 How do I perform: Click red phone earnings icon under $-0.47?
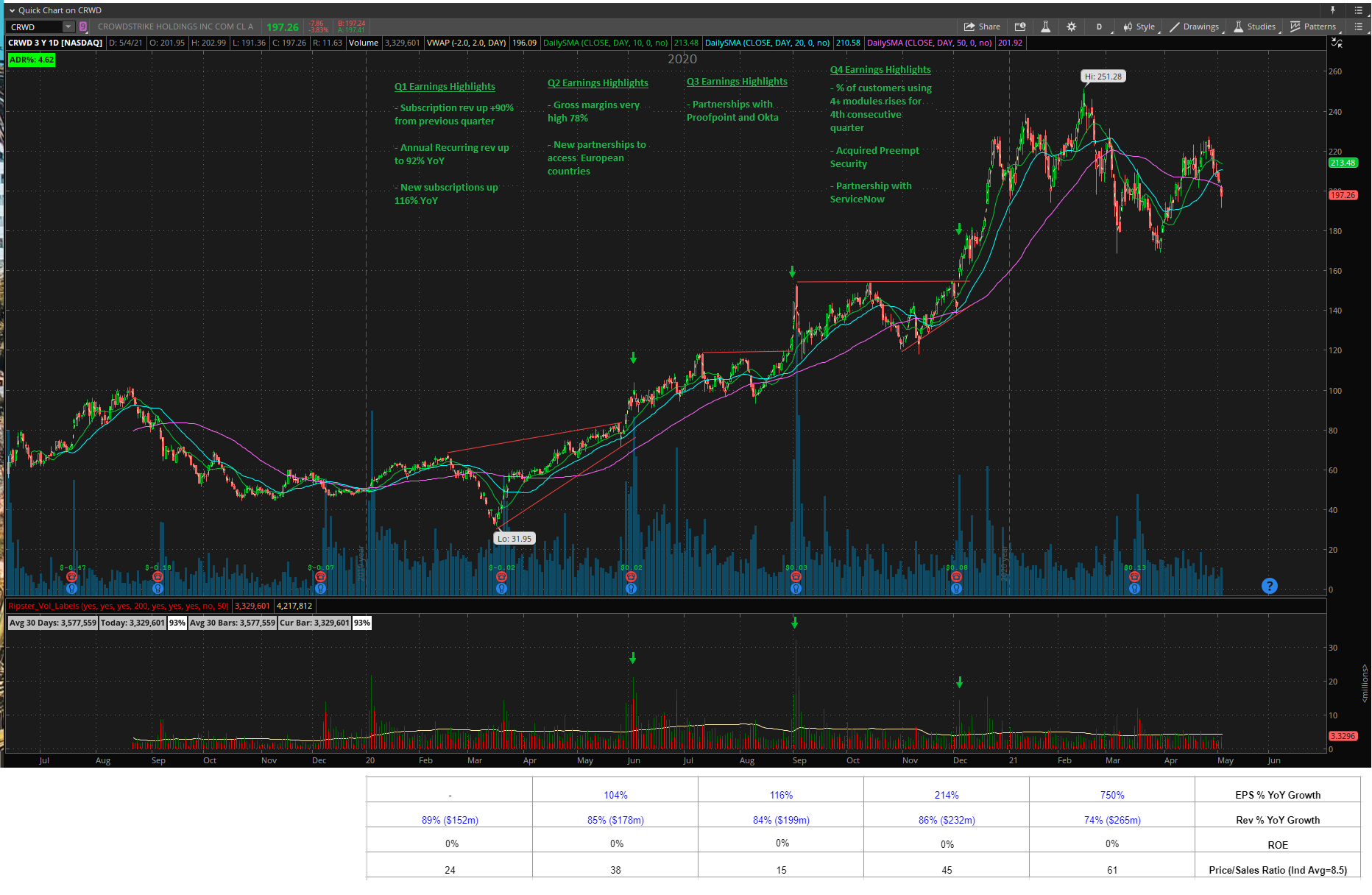(71, 577)
